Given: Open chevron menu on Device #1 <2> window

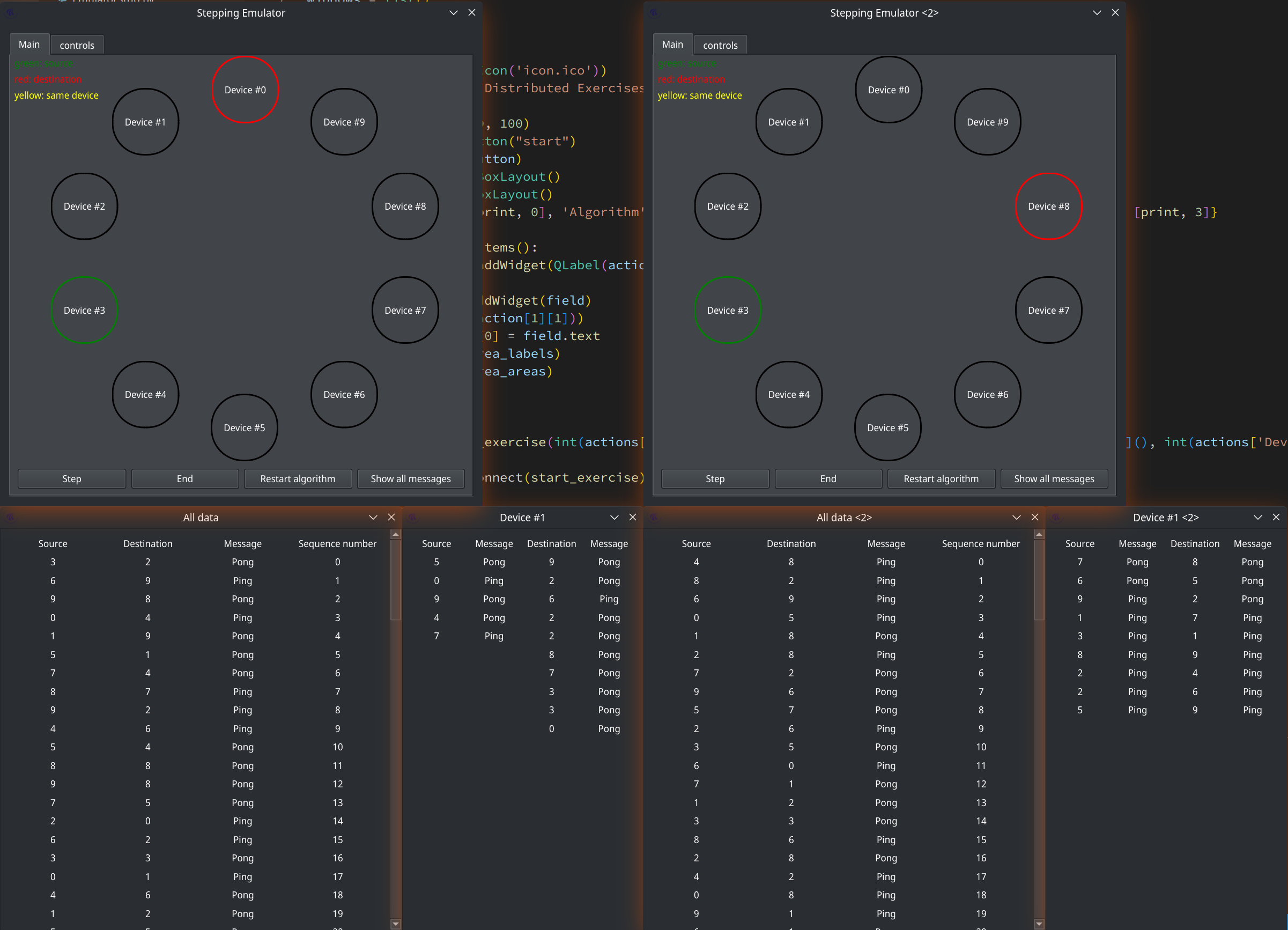Looking at the screenshot, I should click(x=1257, y=517).
